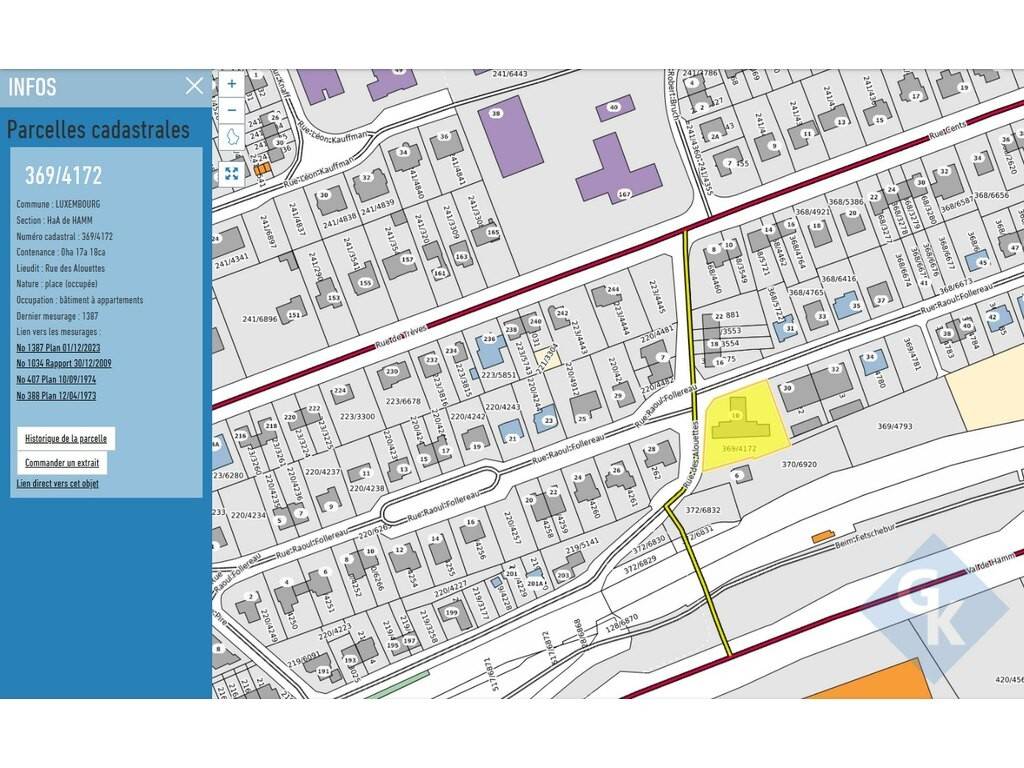Open No 1034 Rapport 30/12/2009 link

tap(64, 363)
